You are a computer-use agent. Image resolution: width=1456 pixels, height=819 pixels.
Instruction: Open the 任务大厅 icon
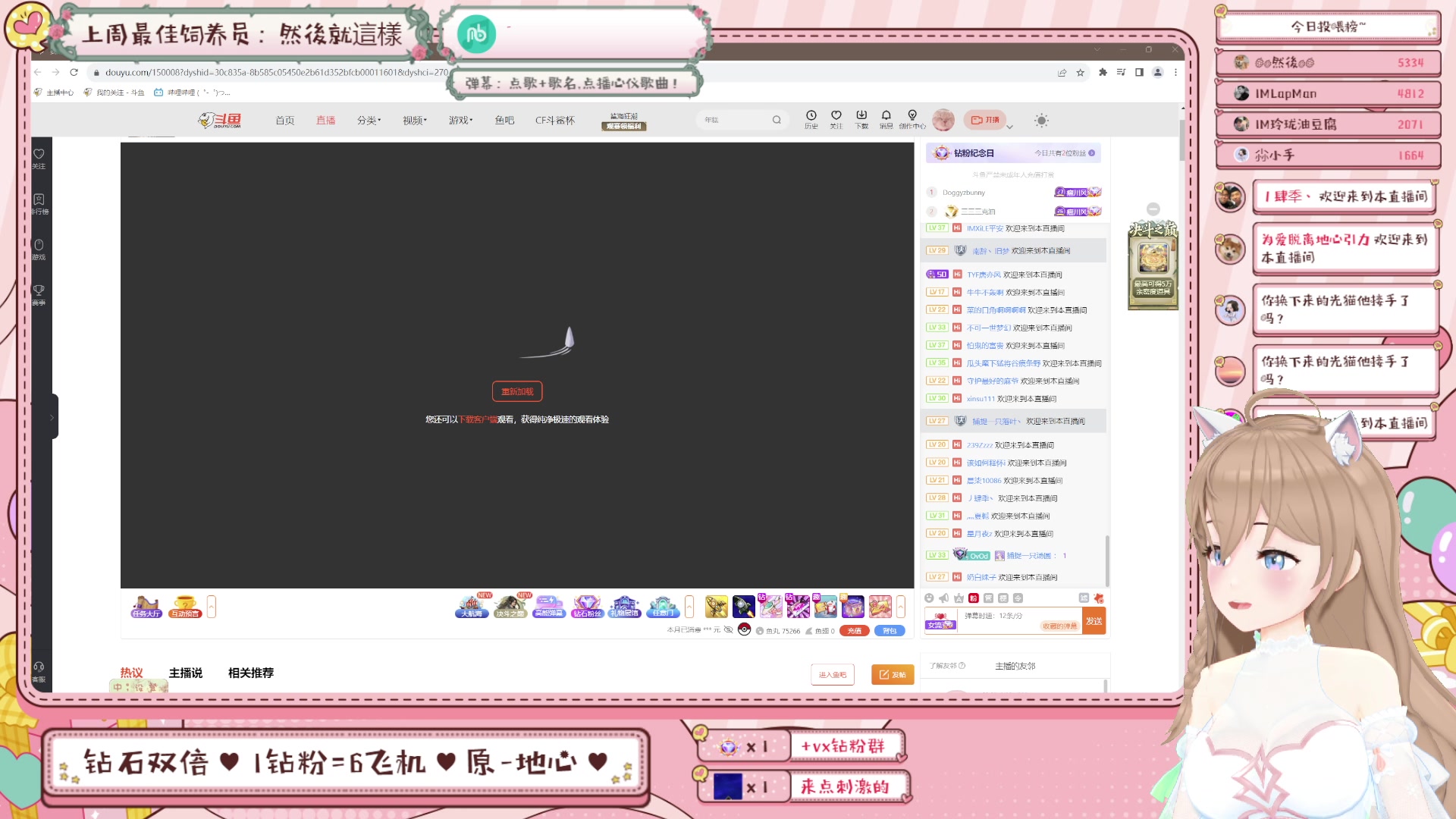146,607
